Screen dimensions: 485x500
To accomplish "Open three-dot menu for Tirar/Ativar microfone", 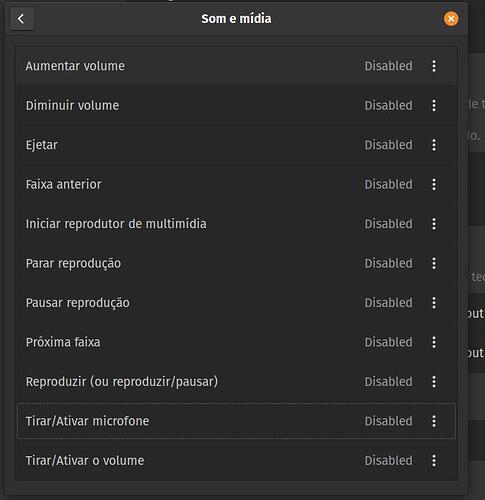I will click(x=434, y=421).
